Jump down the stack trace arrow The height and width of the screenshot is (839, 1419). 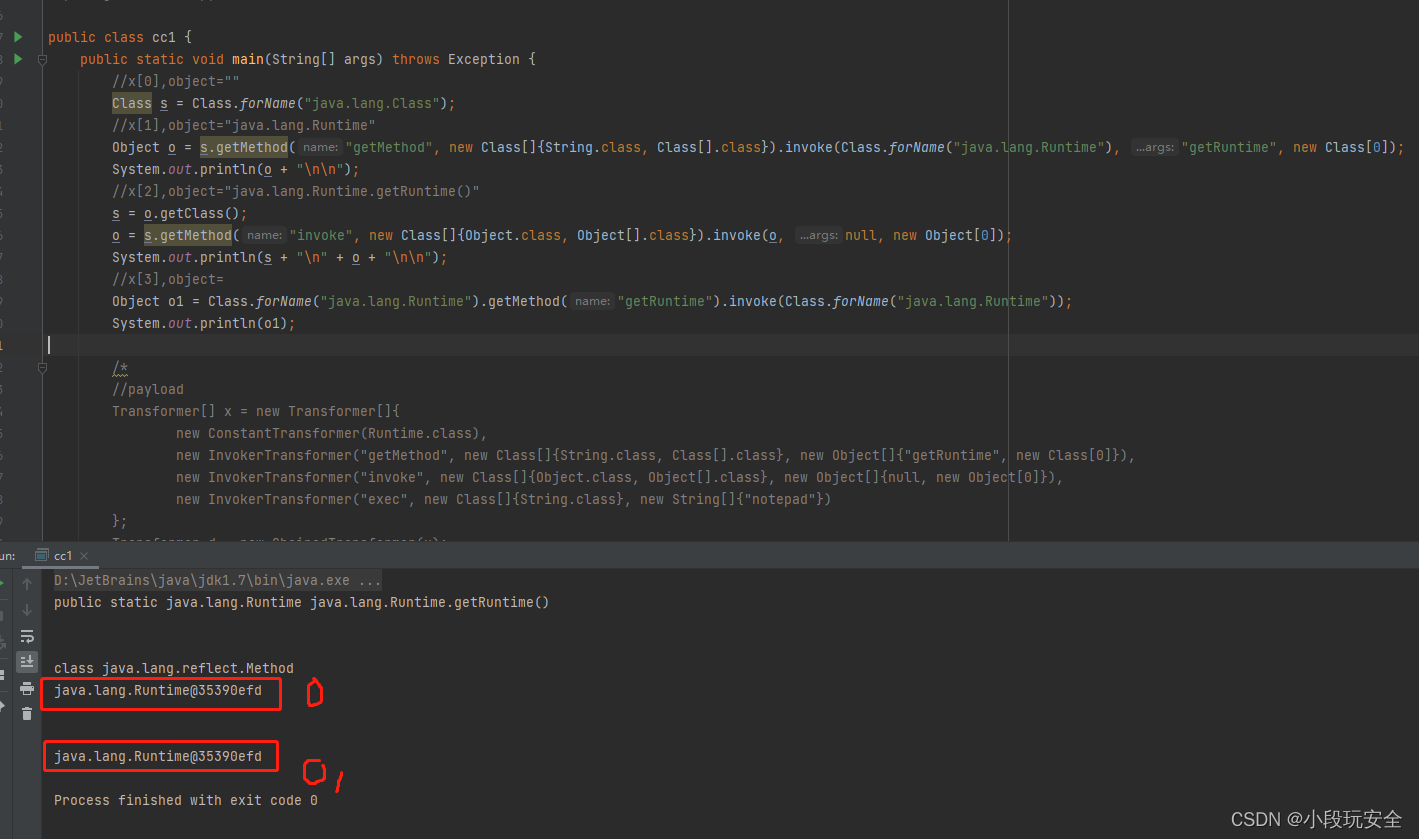27,610
